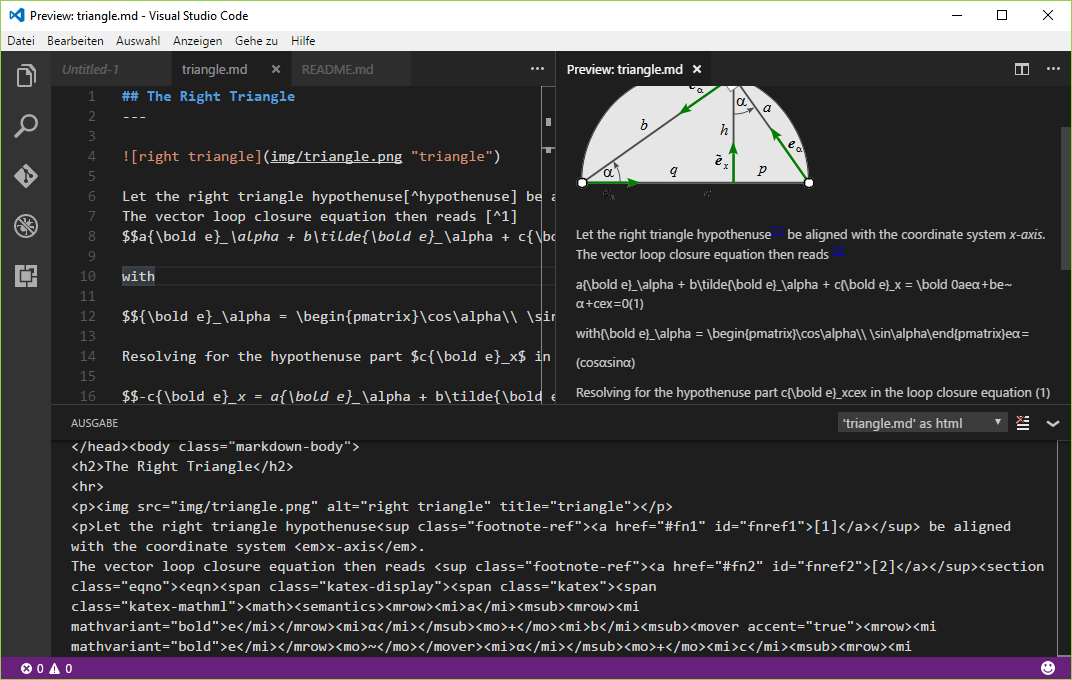The height and width of the screenshot is (680, 1072).
Task: Click the AUSGABE panel title
Action: 94,423
